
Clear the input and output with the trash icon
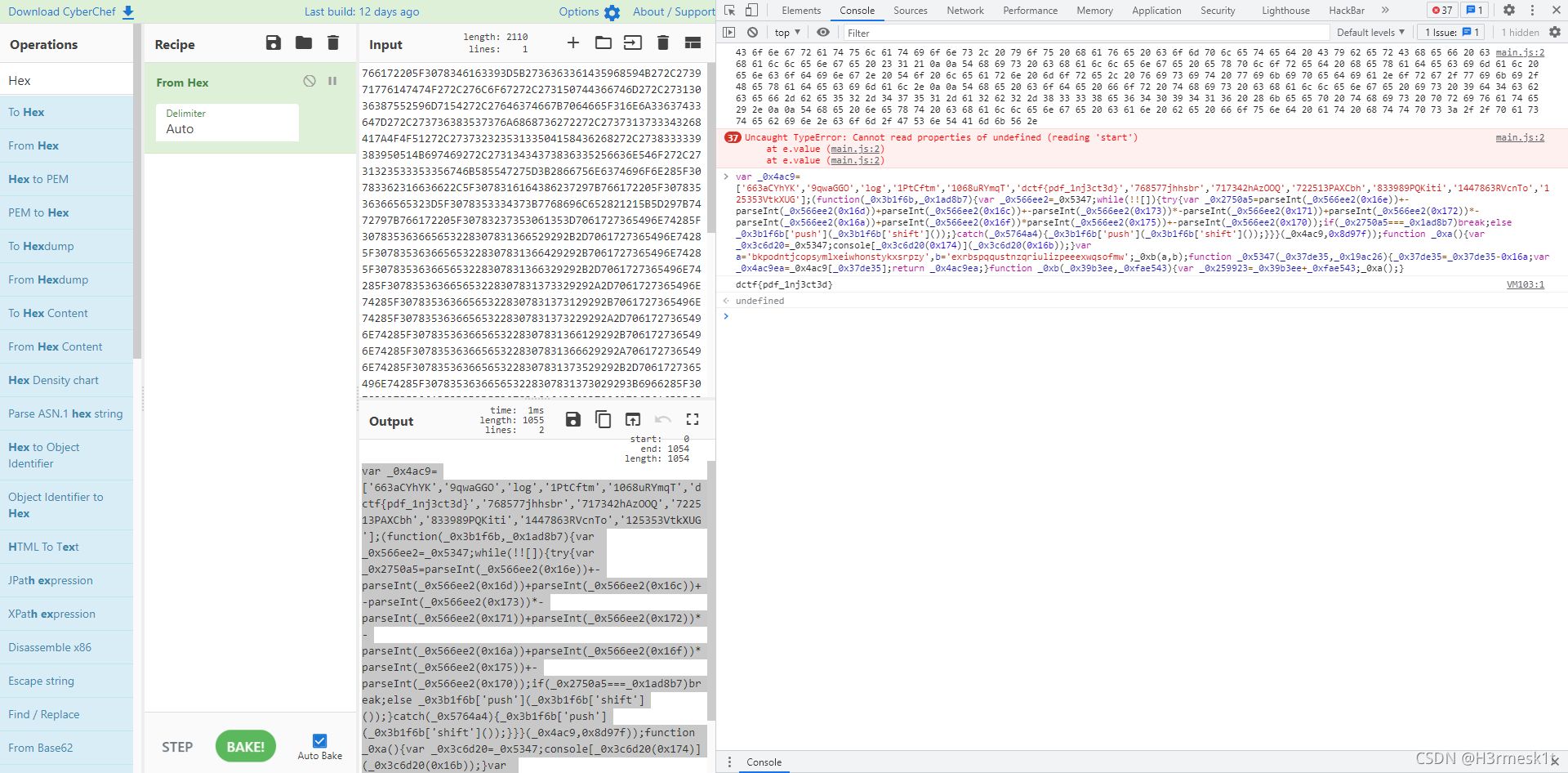tap(663, 42)
